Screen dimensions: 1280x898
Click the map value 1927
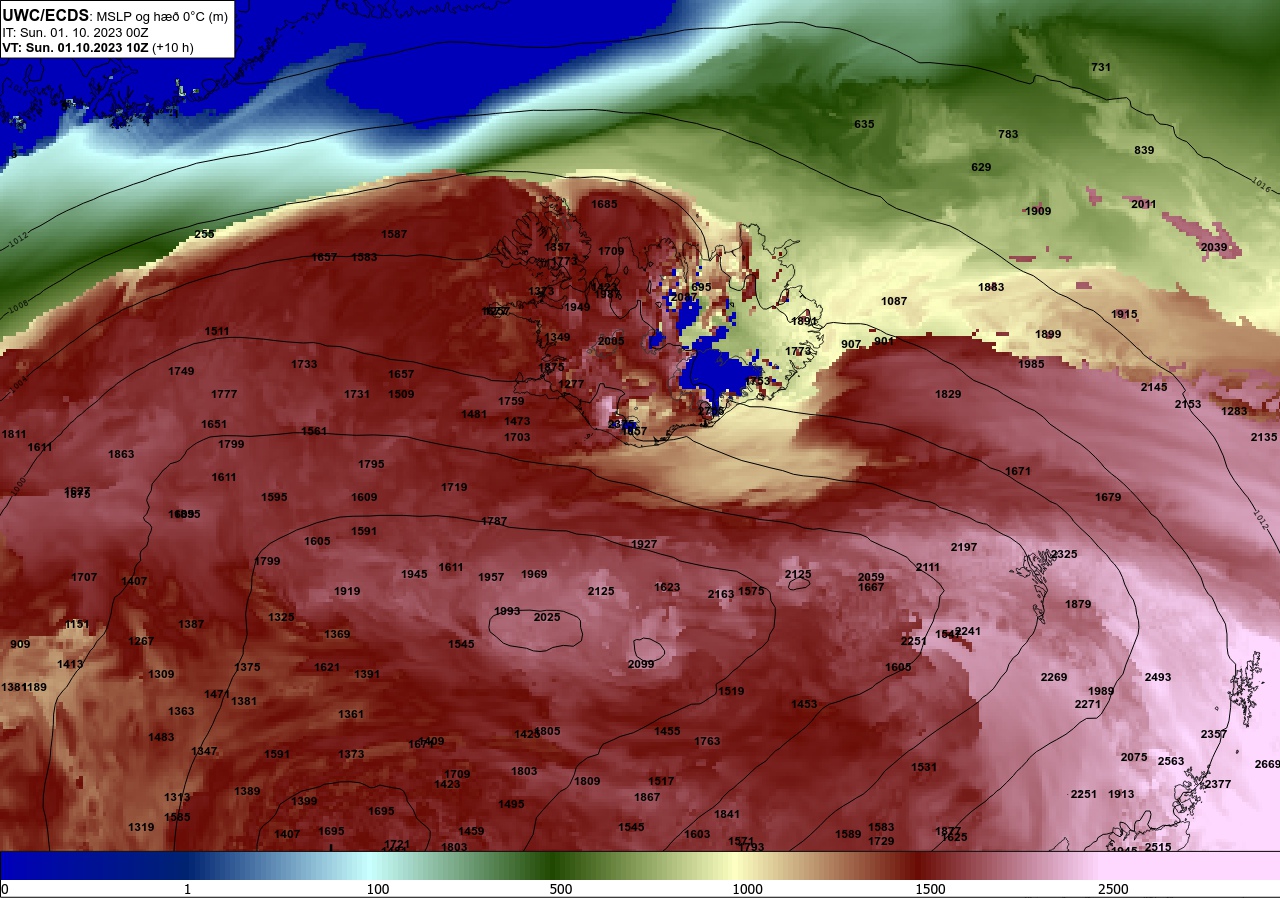(x=644, y=544)
